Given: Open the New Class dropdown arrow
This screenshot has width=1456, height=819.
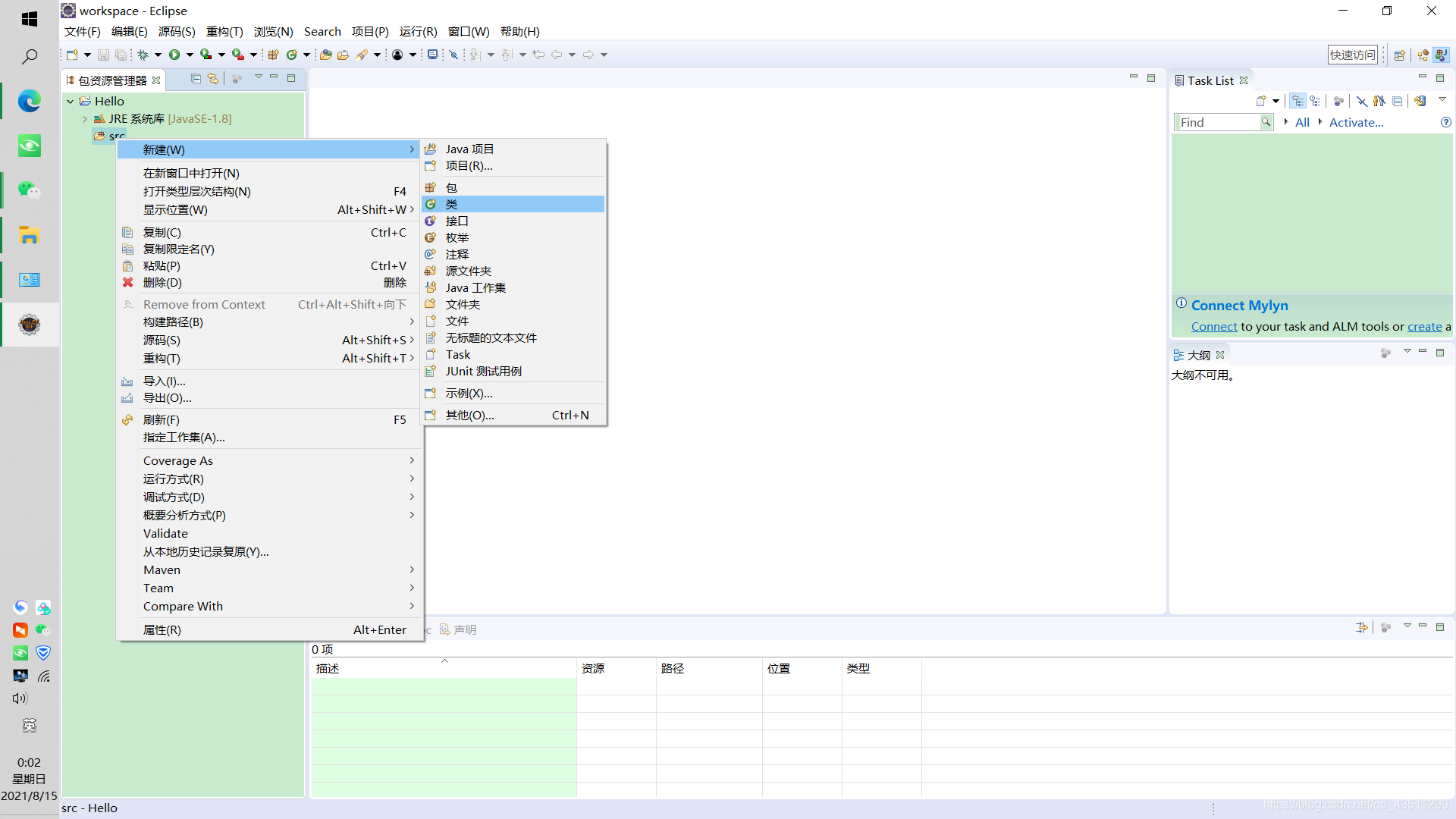Looking at the screenshot, I should [306, 55].
